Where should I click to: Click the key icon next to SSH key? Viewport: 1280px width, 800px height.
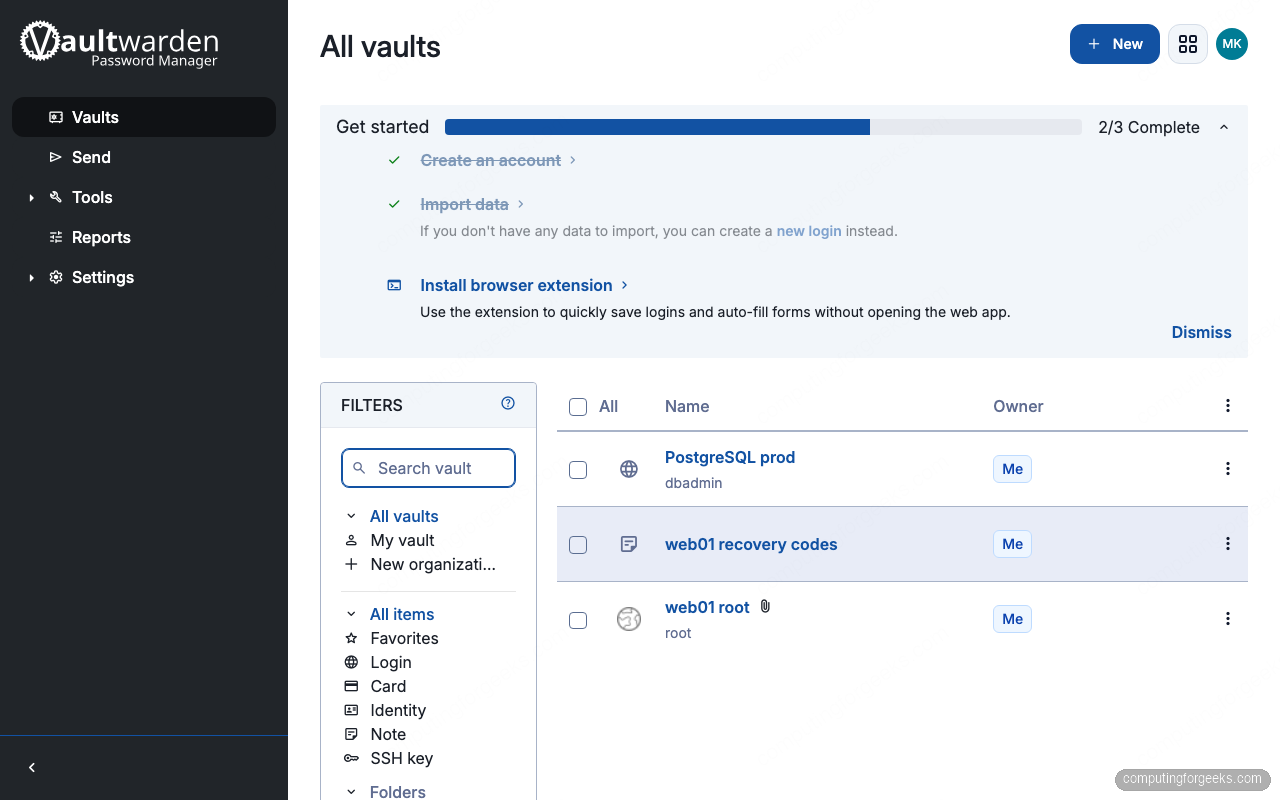(x=351, y=758)
